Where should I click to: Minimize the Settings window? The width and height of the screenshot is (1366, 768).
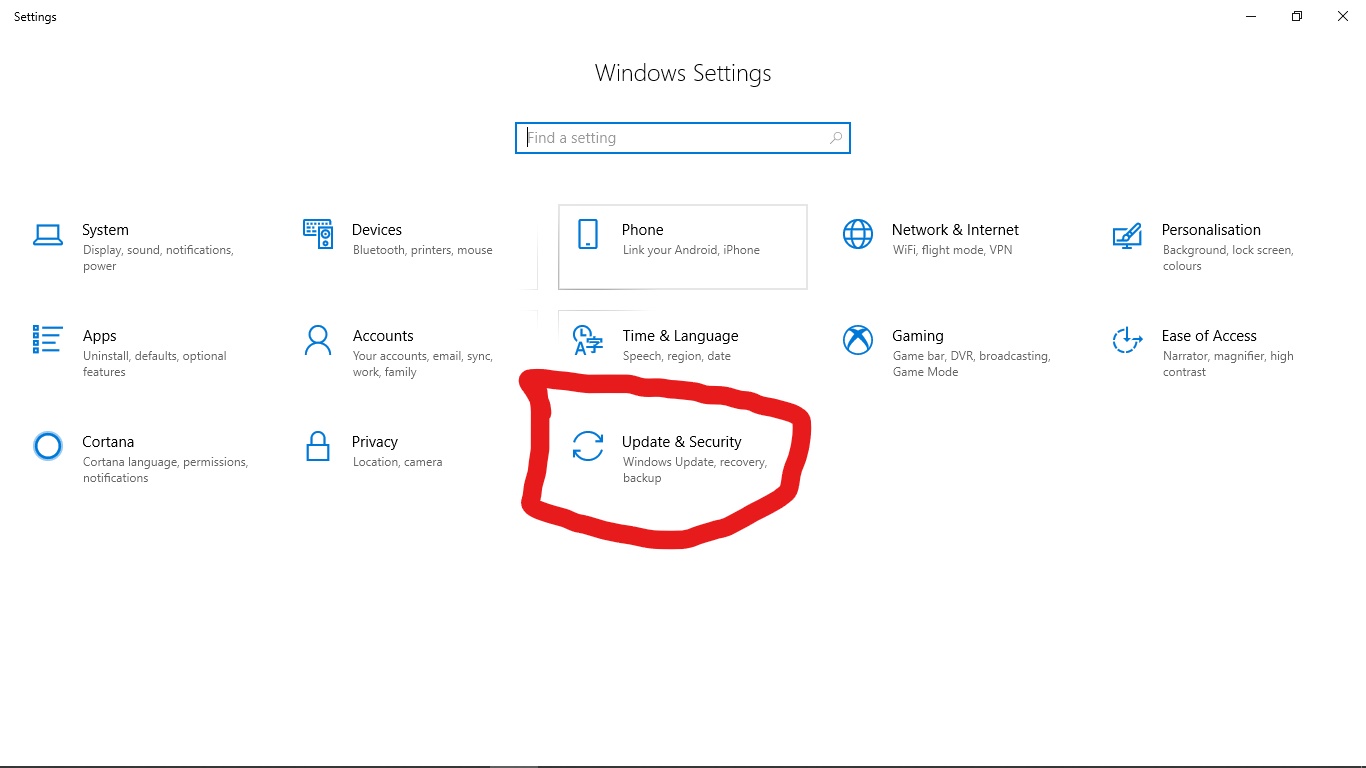click(x=1251, y=16)
